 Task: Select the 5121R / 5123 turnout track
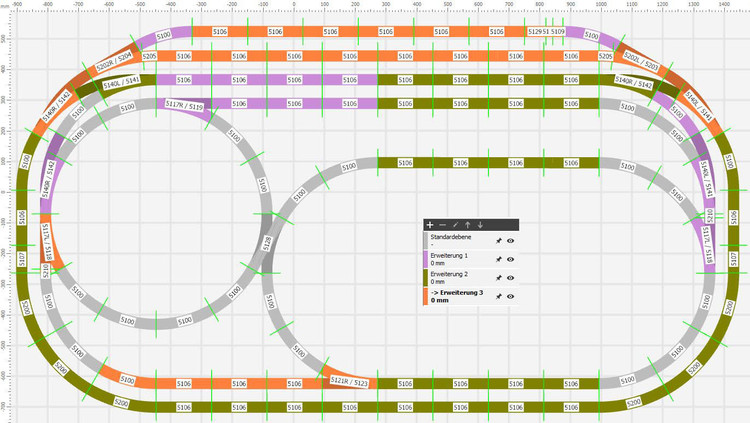(349, 381)
